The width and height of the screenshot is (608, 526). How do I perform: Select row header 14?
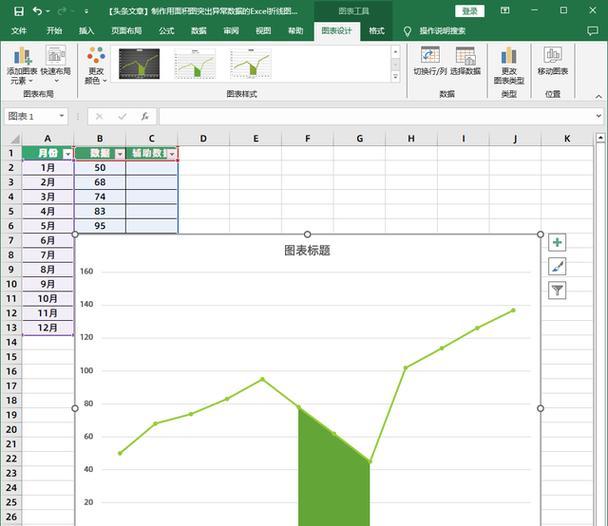[11, 342]
